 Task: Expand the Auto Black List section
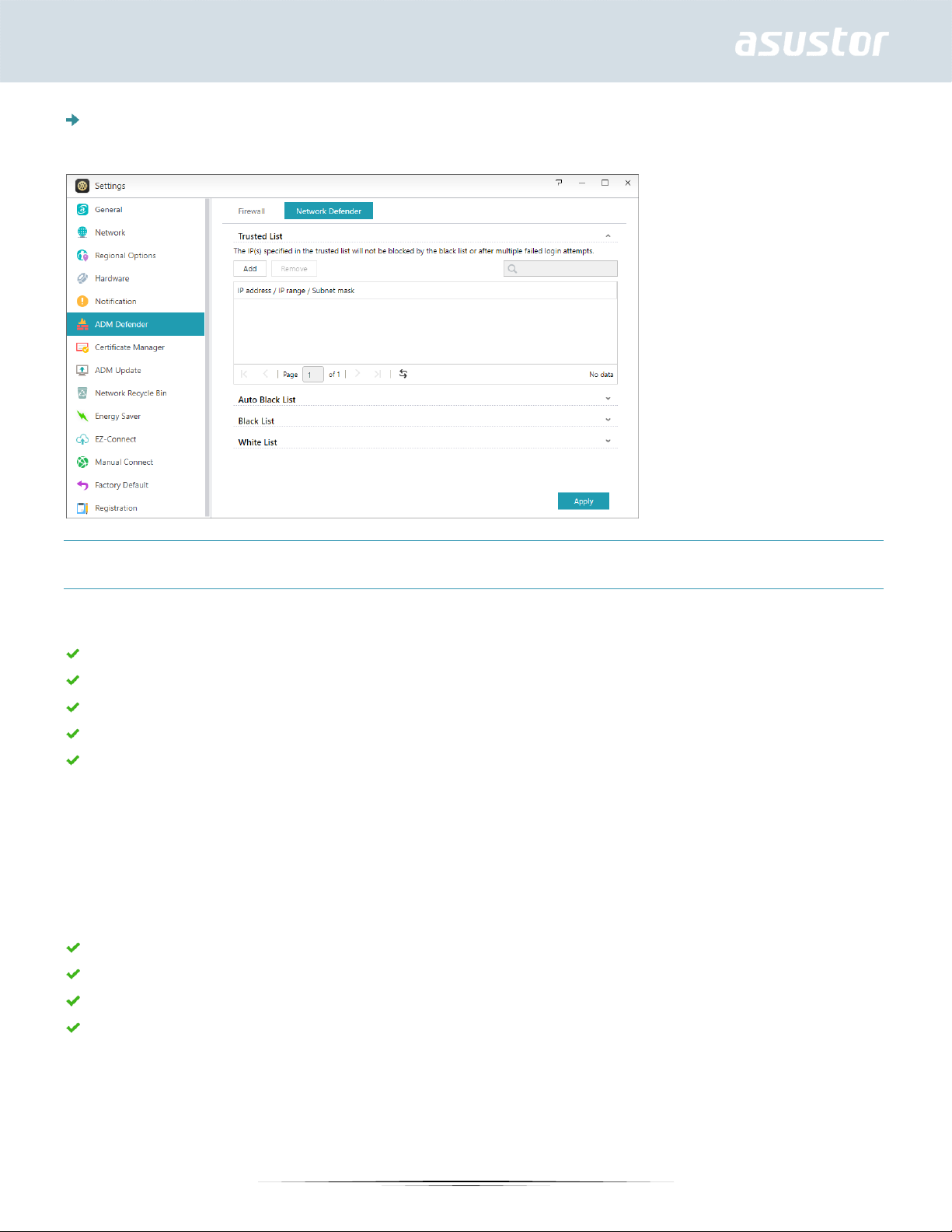(x=608, y=399)
